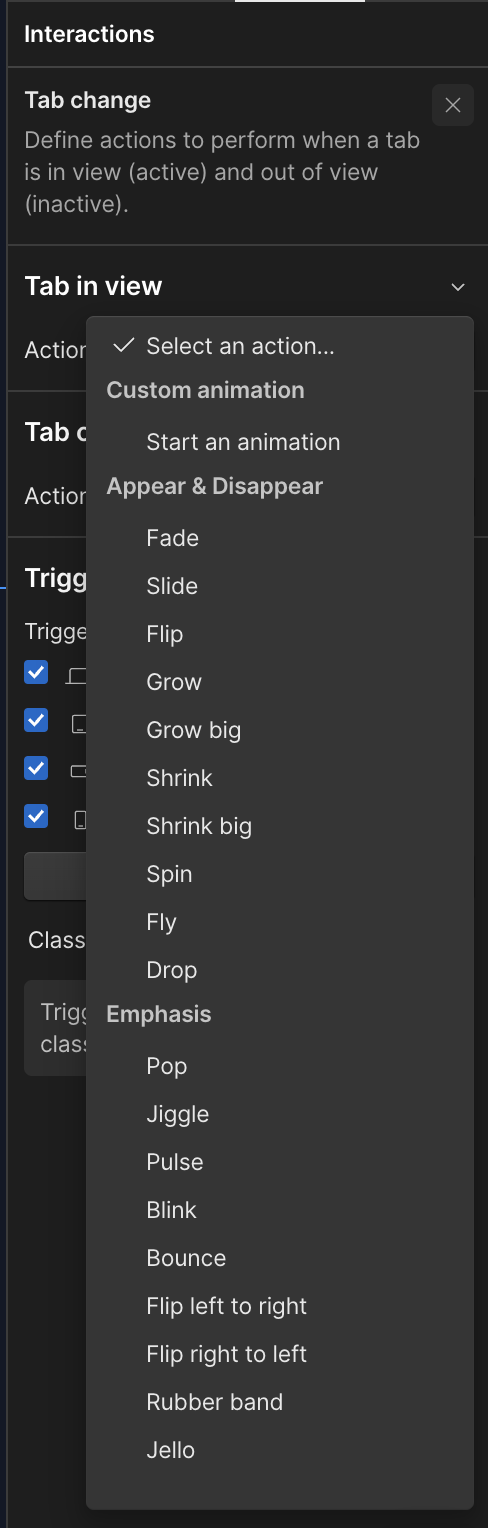Viewport: 488px width, 1528px height.
Task: Toggle the third device checkbox
Action: click(36, 768)
